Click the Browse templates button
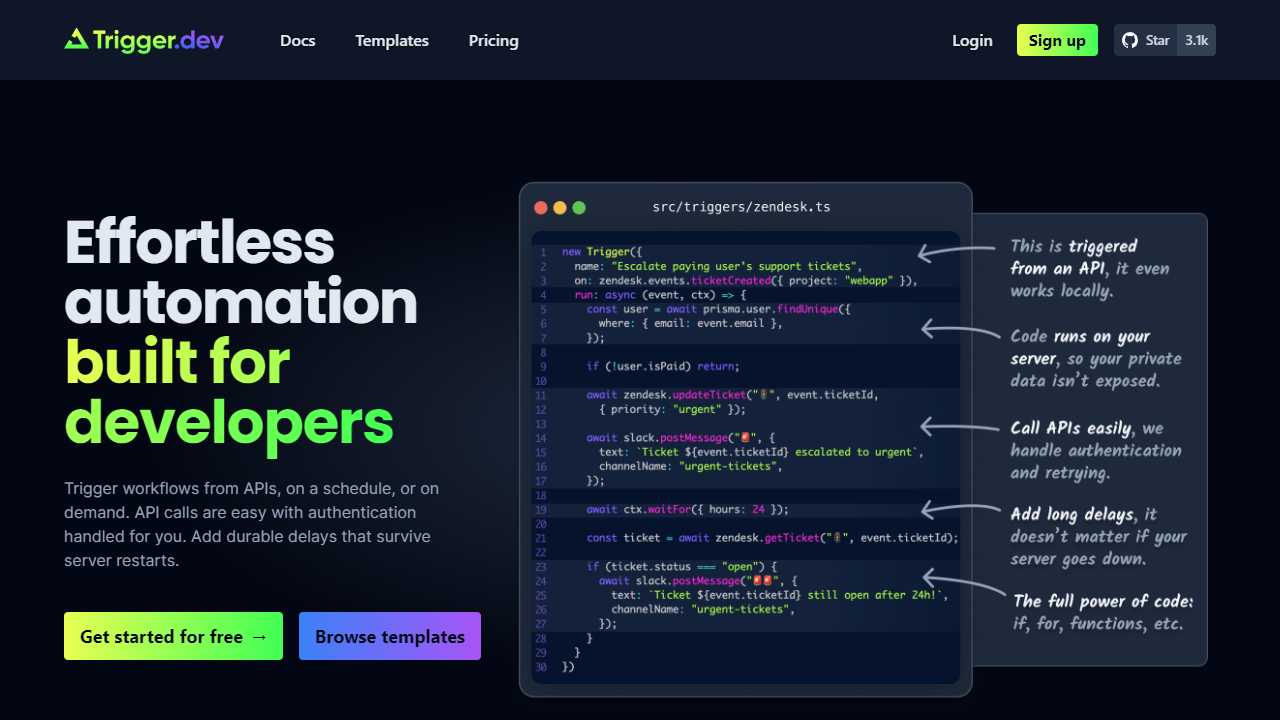The height and width of the screenshot is (720, 1280). pyautogui.click(x=390, y=636)
